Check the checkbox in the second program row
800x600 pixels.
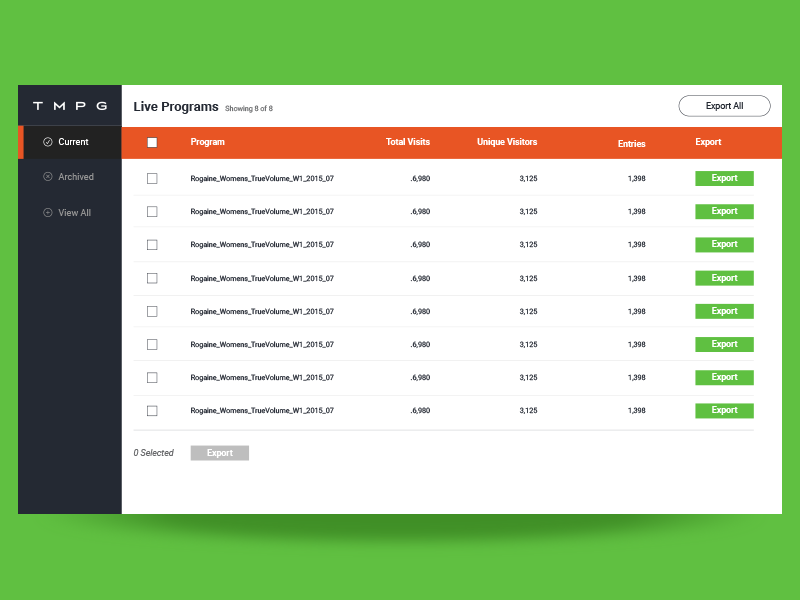pos(152,211)
